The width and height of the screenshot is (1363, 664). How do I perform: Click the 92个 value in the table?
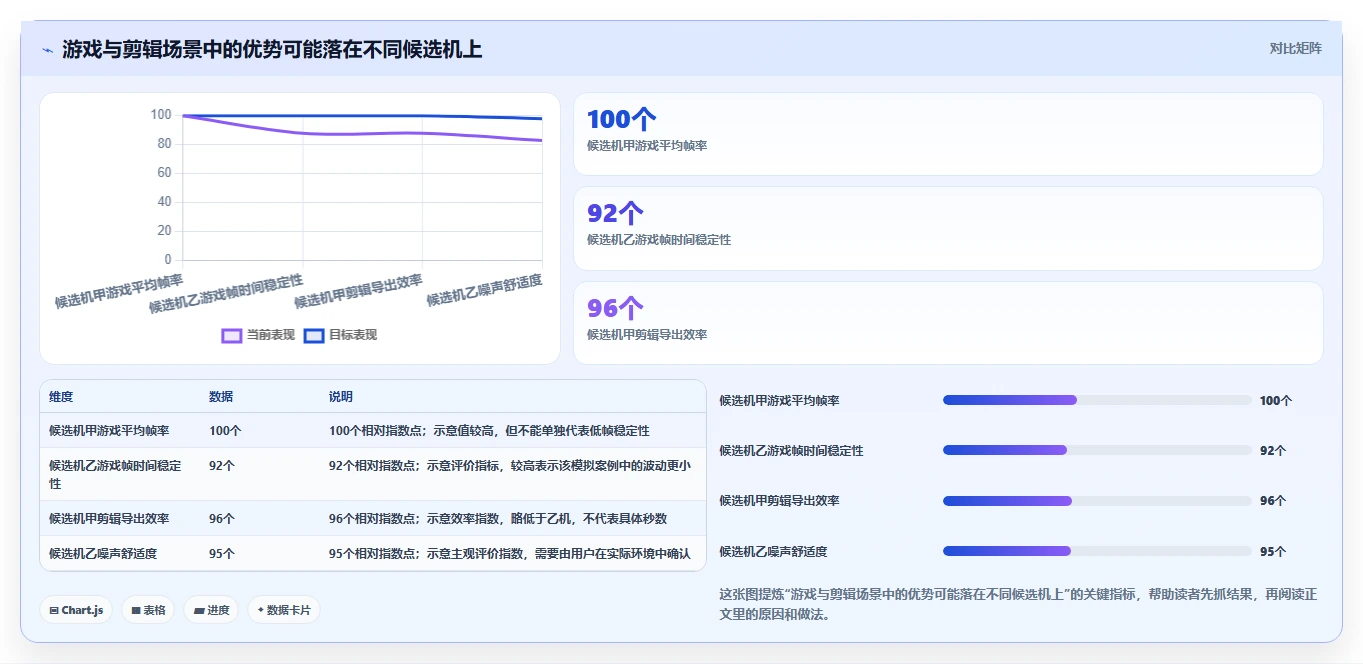coord(222,466)
